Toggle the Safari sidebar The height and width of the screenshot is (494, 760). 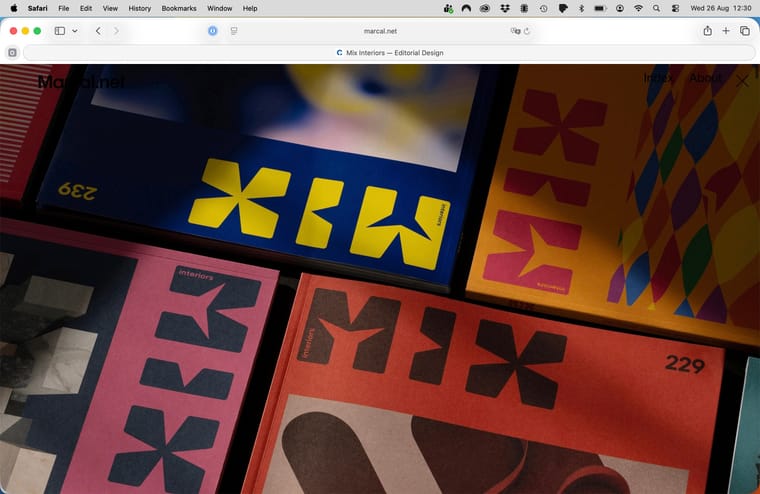click(x=60, y=31)
